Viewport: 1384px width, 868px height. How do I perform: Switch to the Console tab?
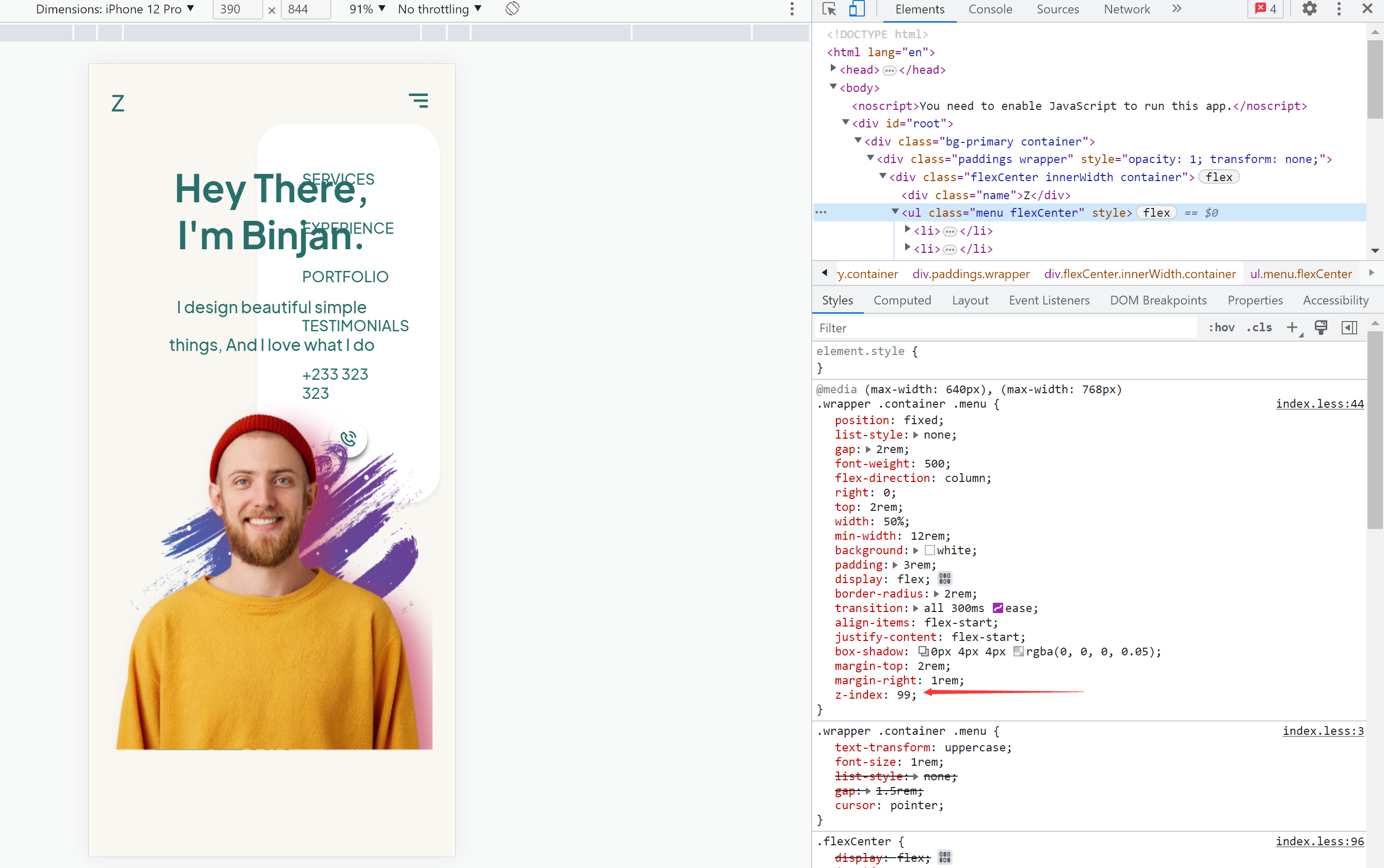point(990,9)
